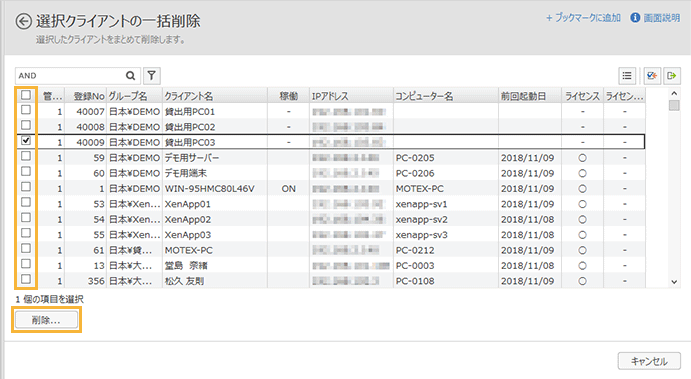
Task: Check the box for MOTEX-PC client row
Action: coord(26,249)
